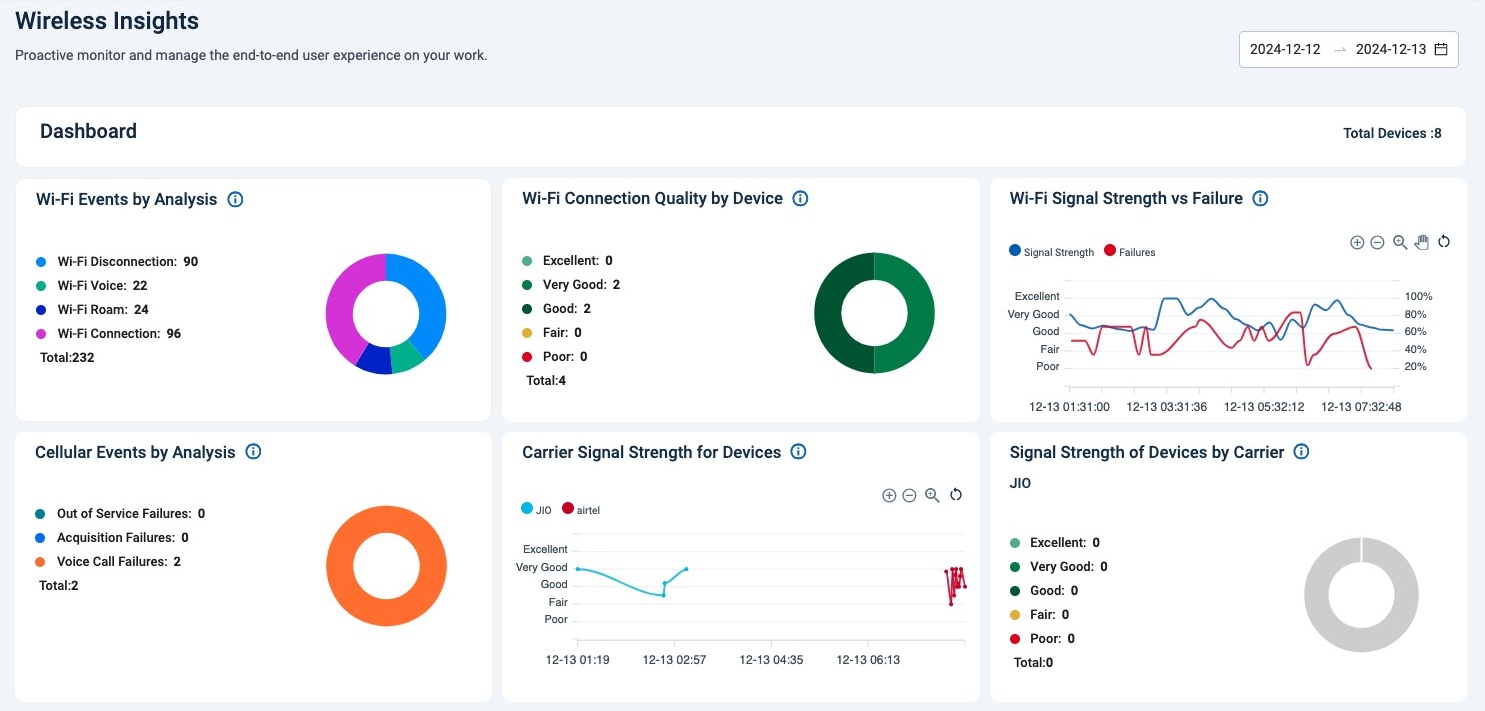This screenshot has height=711, width=1485.
Task: Toggle the Signal Strength legend series
Action: tap(1052, 252)
